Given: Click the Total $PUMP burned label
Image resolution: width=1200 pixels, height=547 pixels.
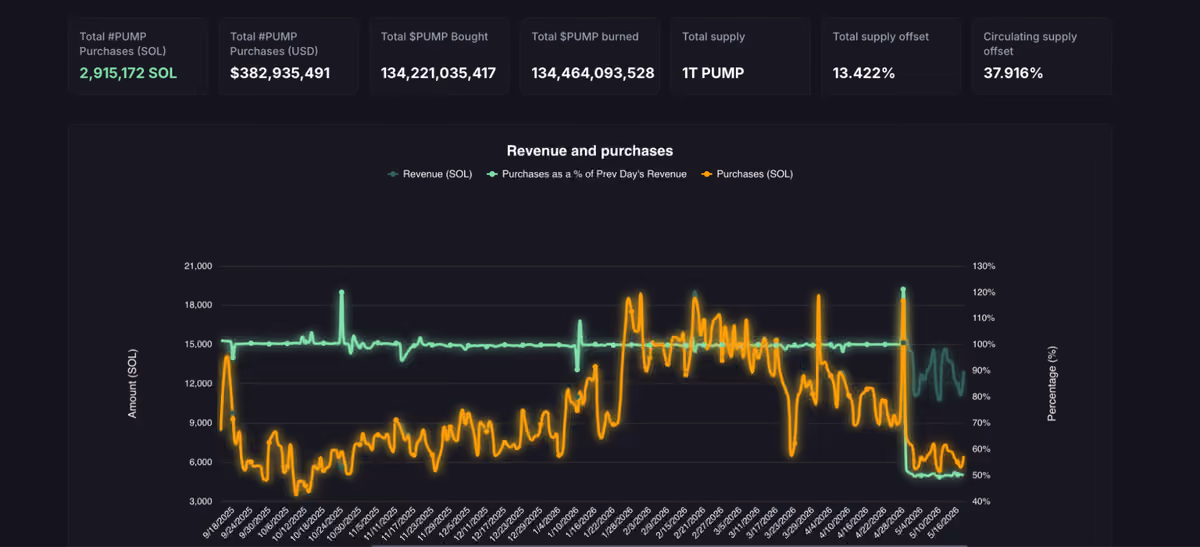Looking at the screenshot, I should (x=586, y=37).
